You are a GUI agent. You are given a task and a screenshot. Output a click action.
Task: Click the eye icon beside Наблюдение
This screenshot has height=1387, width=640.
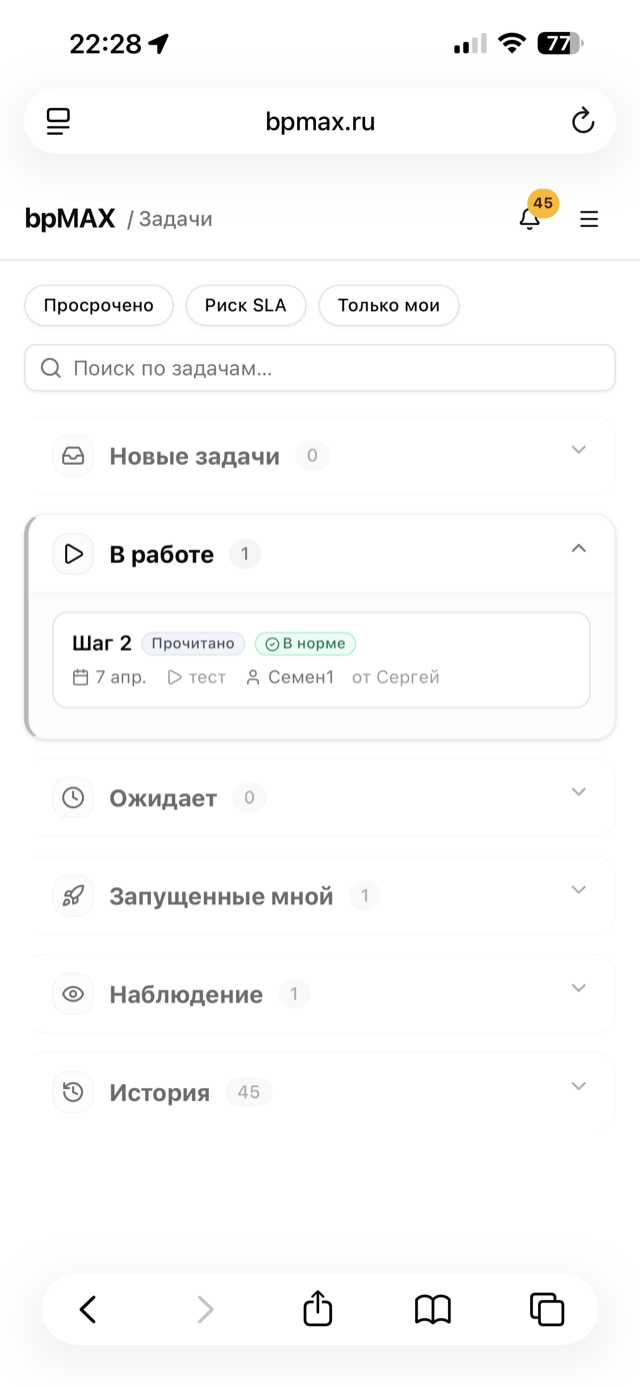click(73, 993)
